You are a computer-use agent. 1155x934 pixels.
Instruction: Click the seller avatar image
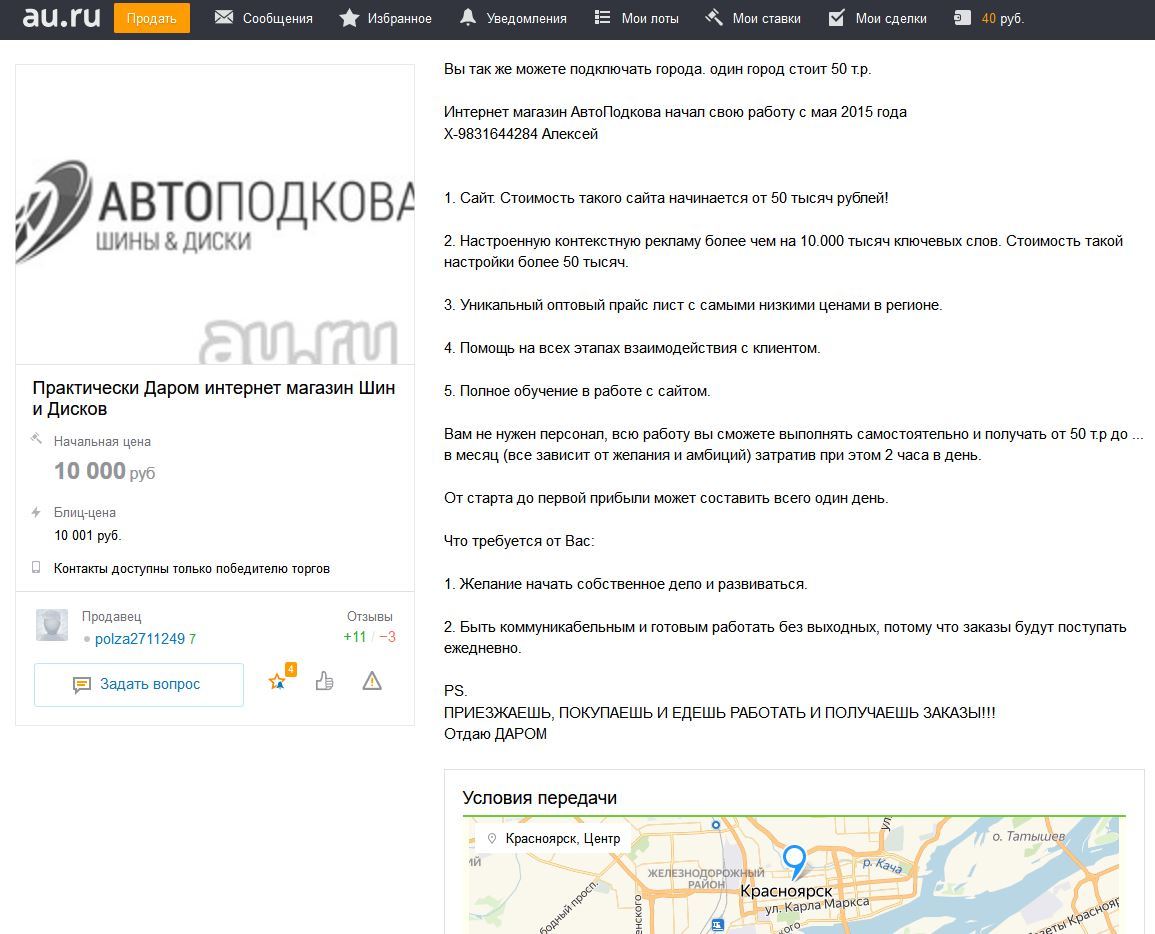pyautogui.click(x=52, y=625)
